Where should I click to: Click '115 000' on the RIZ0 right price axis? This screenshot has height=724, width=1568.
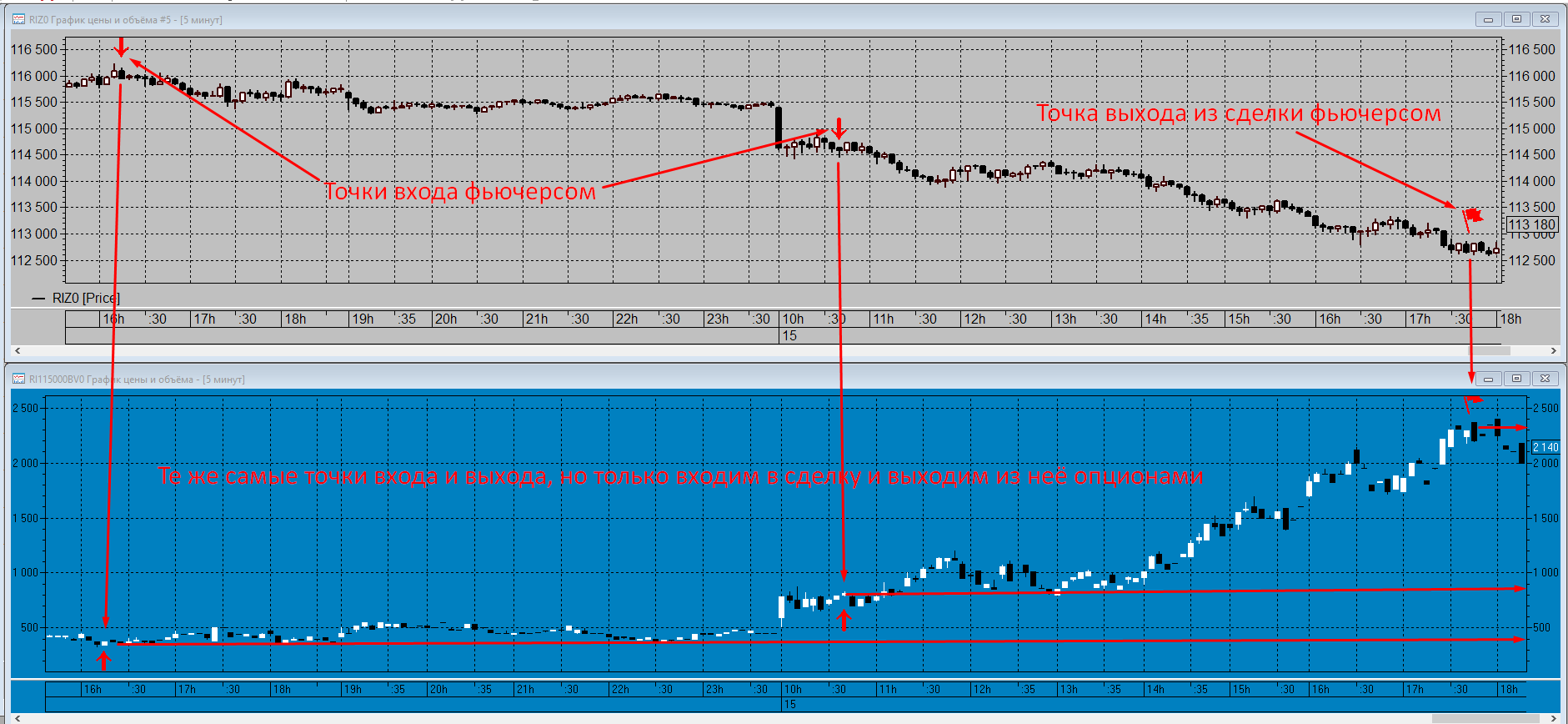[1532, 128]
